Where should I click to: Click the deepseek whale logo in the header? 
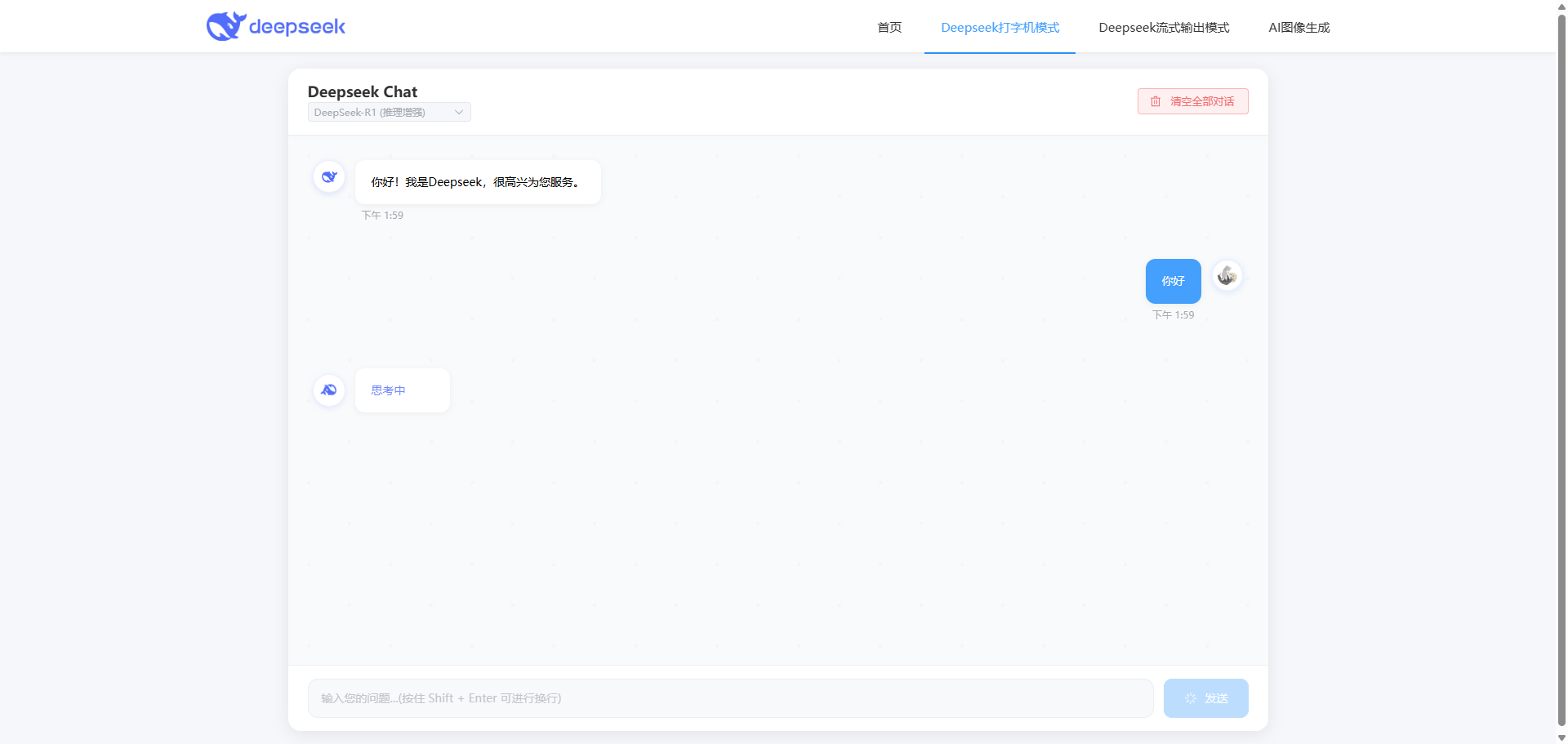point(226,26)
